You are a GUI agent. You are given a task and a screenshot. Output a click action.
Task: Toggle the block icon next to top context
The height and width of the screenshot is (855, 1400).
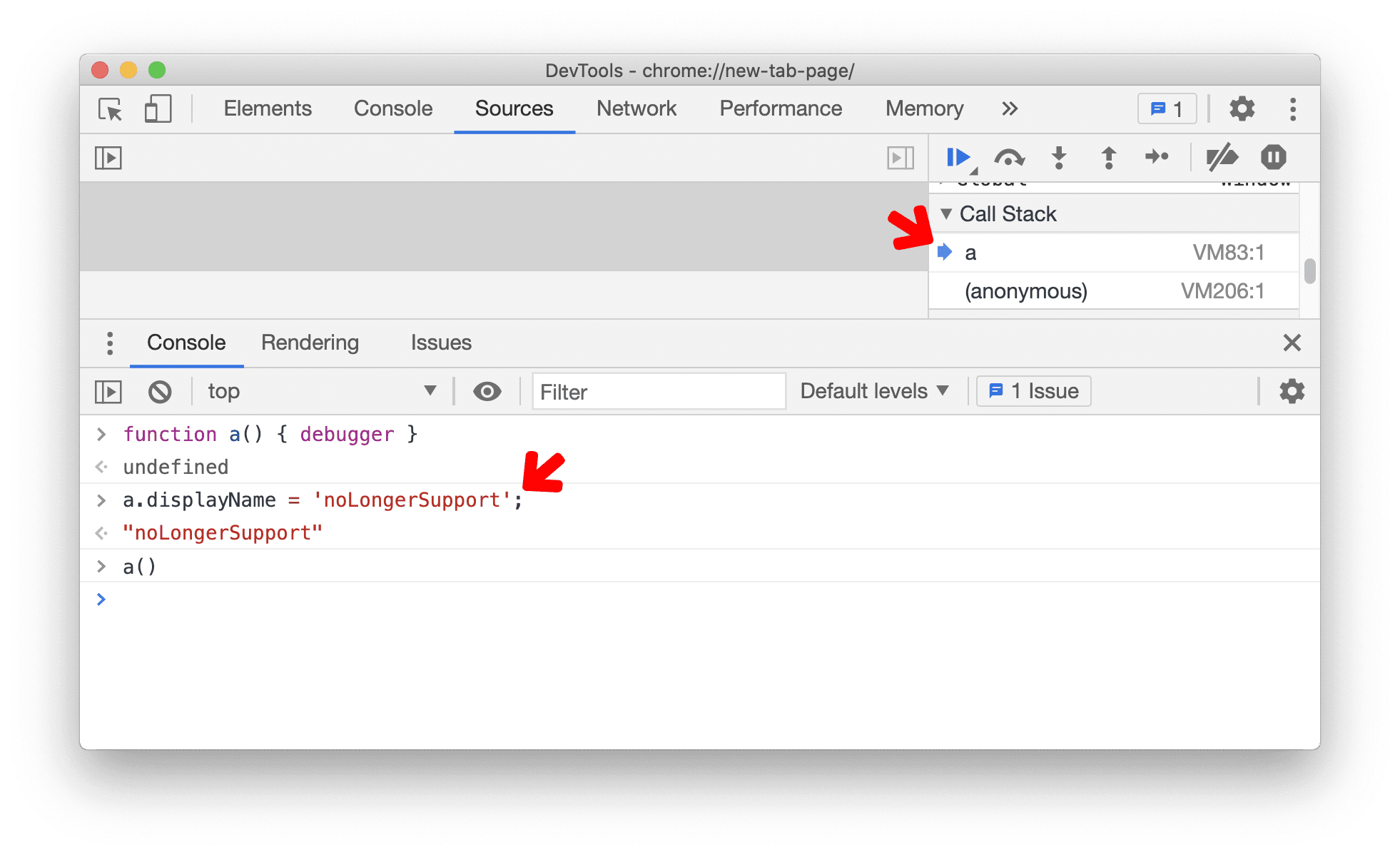[x=160, y=391]
